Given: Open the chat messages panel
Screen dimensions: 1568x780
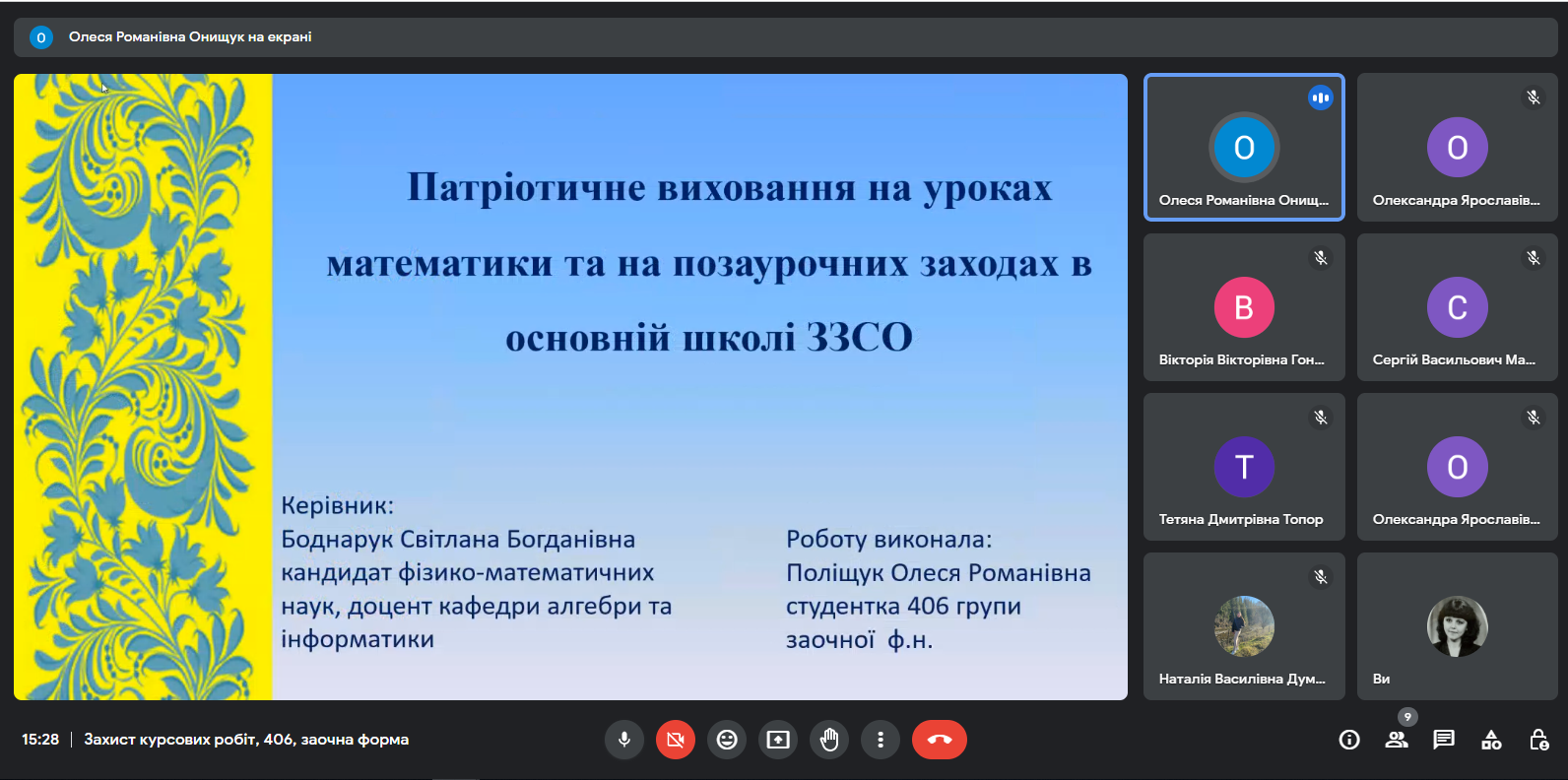Looking at the screenshot, I should click(1444, 740).
